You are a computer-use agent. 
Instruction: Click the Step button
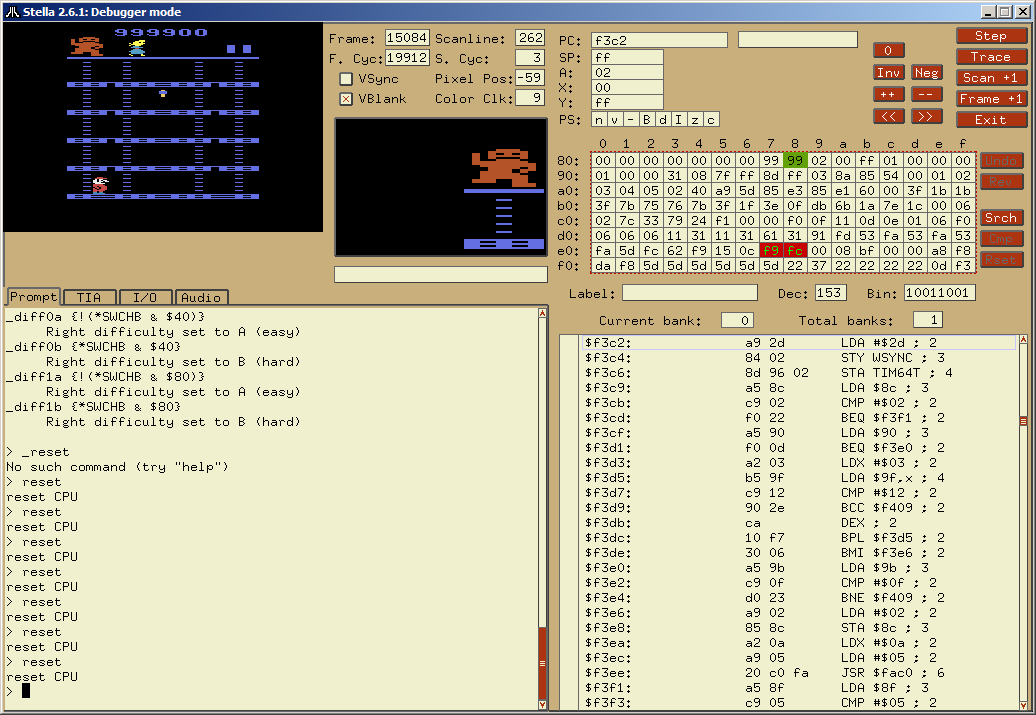[991, 36]
